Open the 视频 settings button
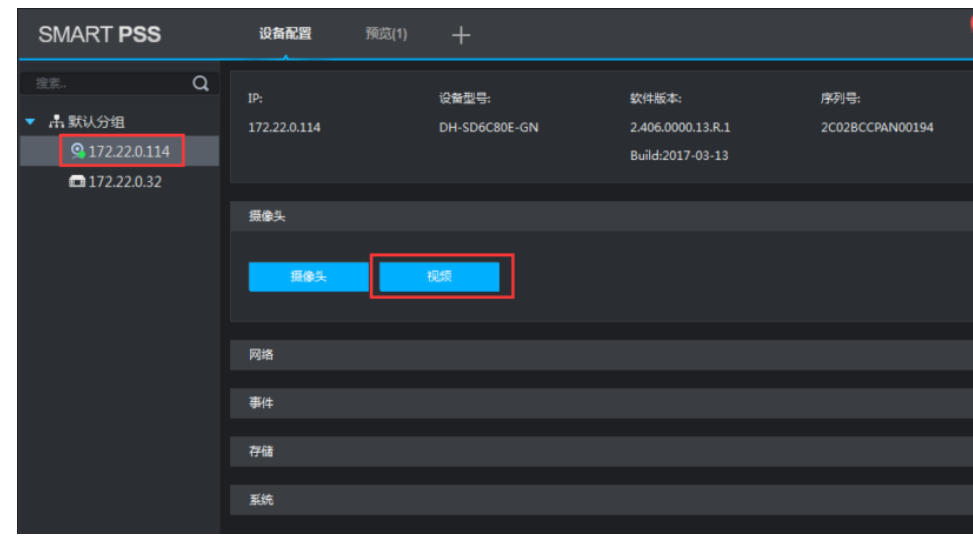This screenshot has width=973, height=555. tap(439, 277)
